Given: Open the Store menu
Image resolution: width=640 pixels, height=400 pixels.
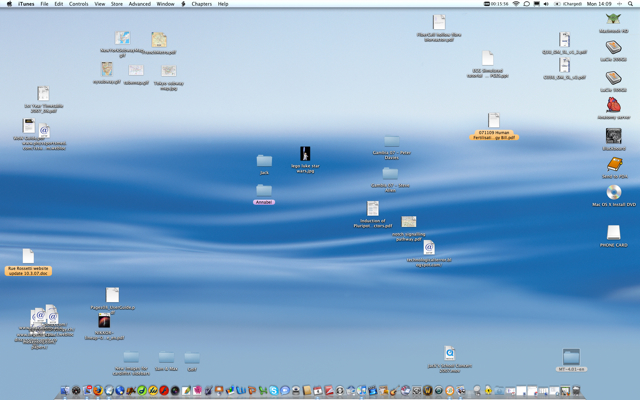Looking at the screenshot, I should pyautogui.click(x=117, y=4).
